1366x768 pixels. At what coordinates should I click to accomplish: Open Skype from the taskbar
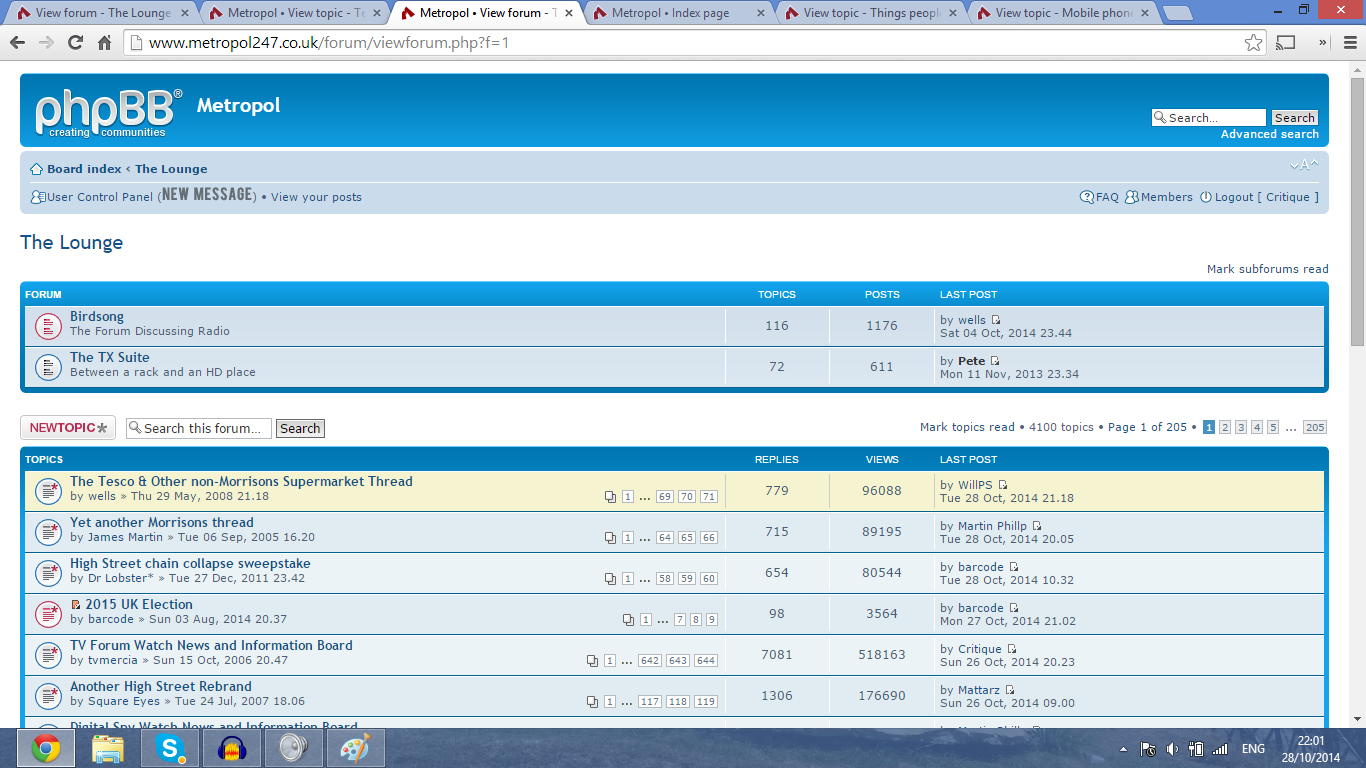(170, 748)
